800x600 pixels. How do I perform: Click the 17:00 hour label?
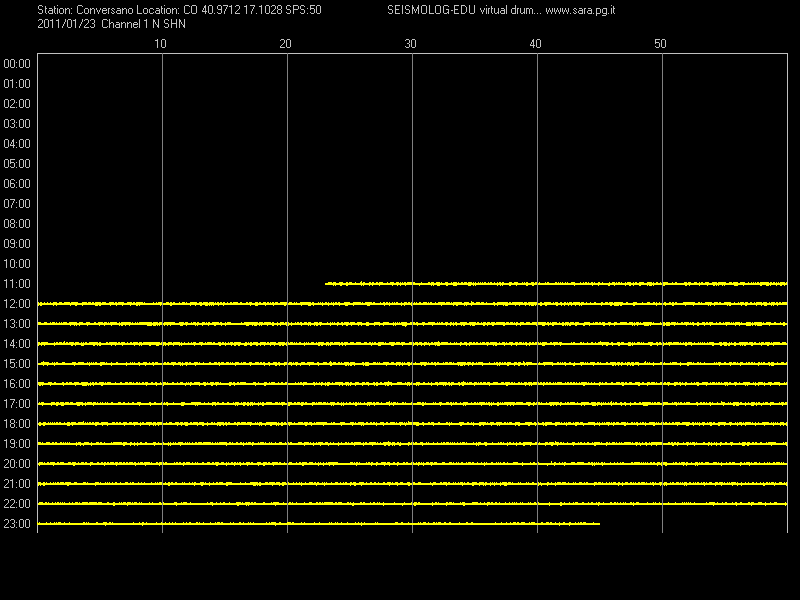pyautogui.click(x=17, y=404)
